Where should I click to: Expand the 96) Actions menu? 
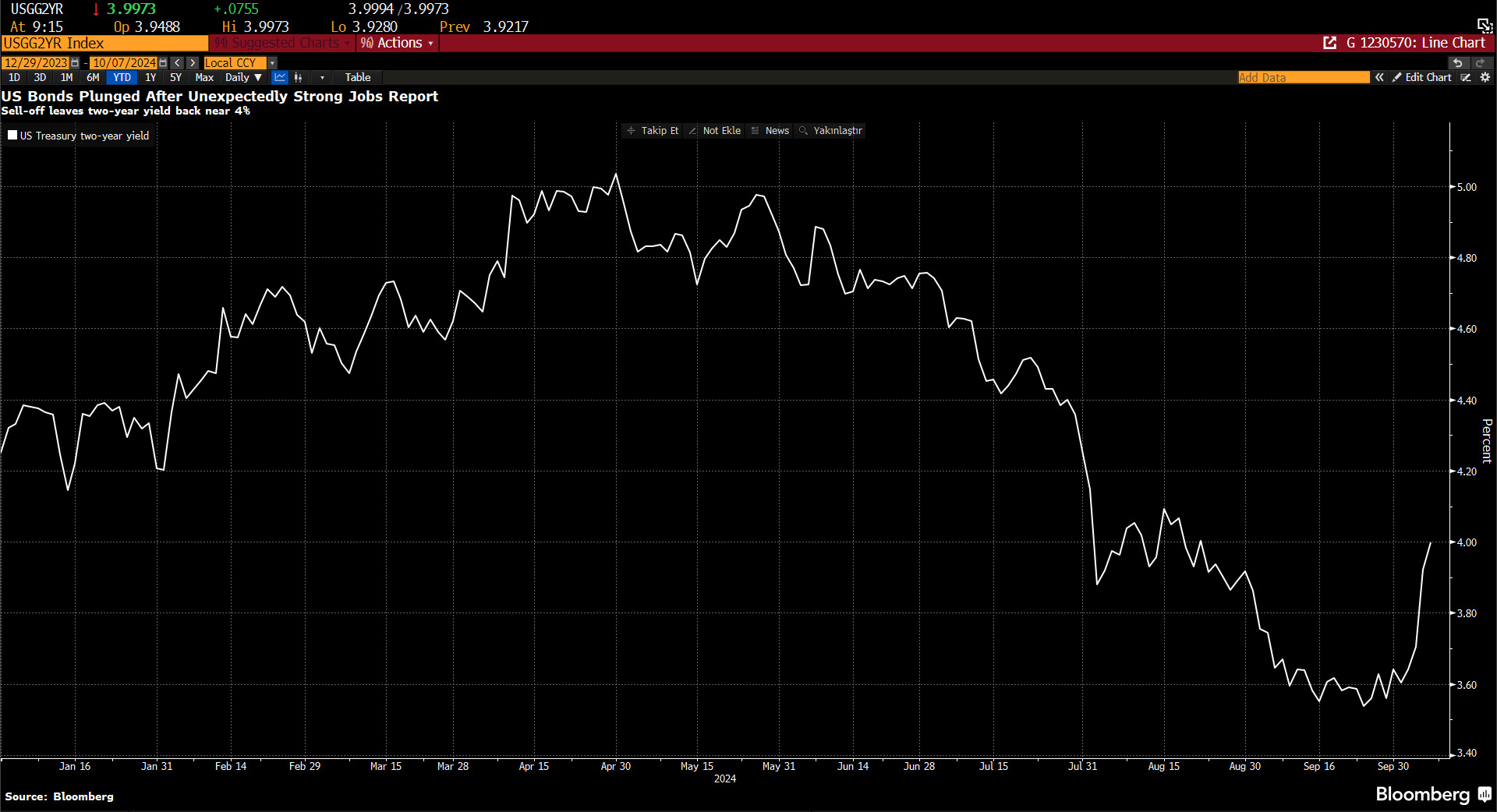397,43
